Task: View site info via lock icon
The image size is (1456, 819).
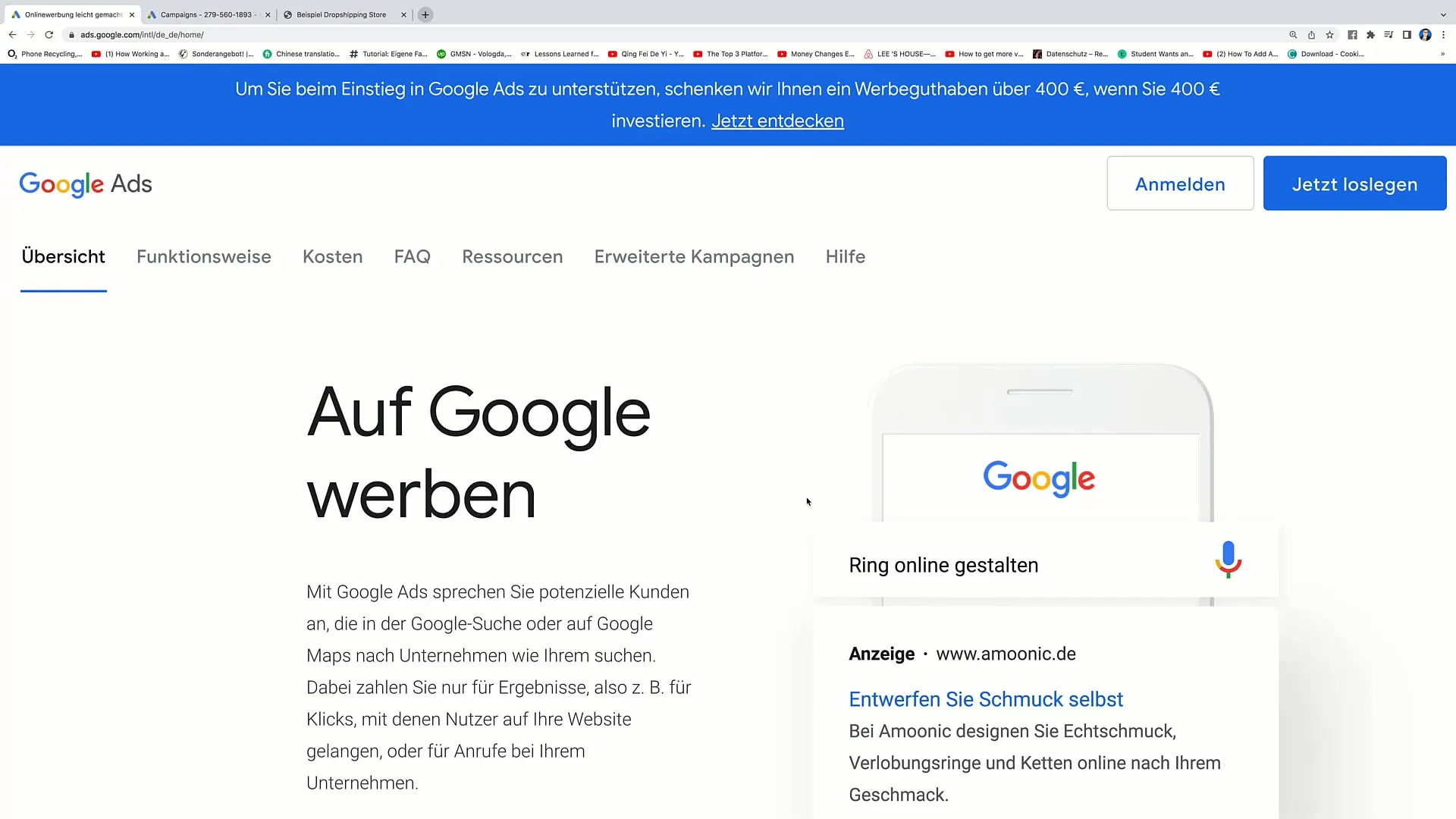Action: pyautogui.click(x=72, y=35)
